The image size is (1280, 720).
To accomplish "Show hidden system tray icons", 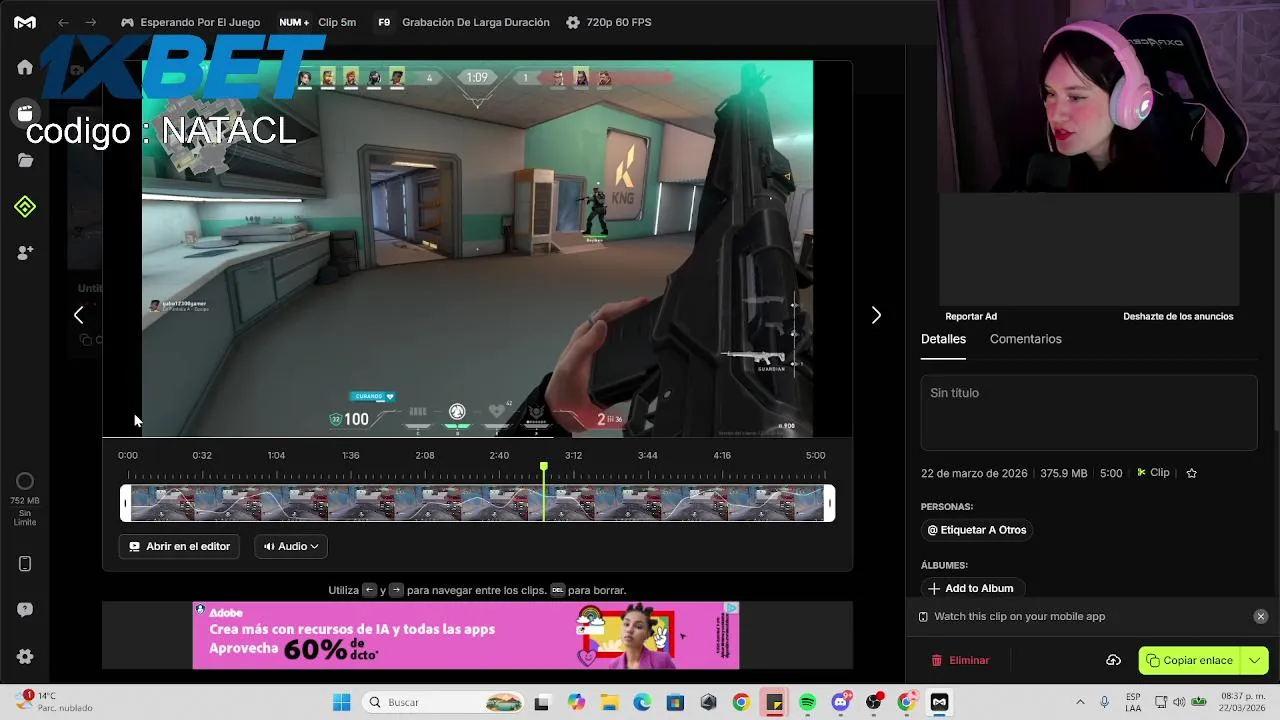I will 1080,702.
